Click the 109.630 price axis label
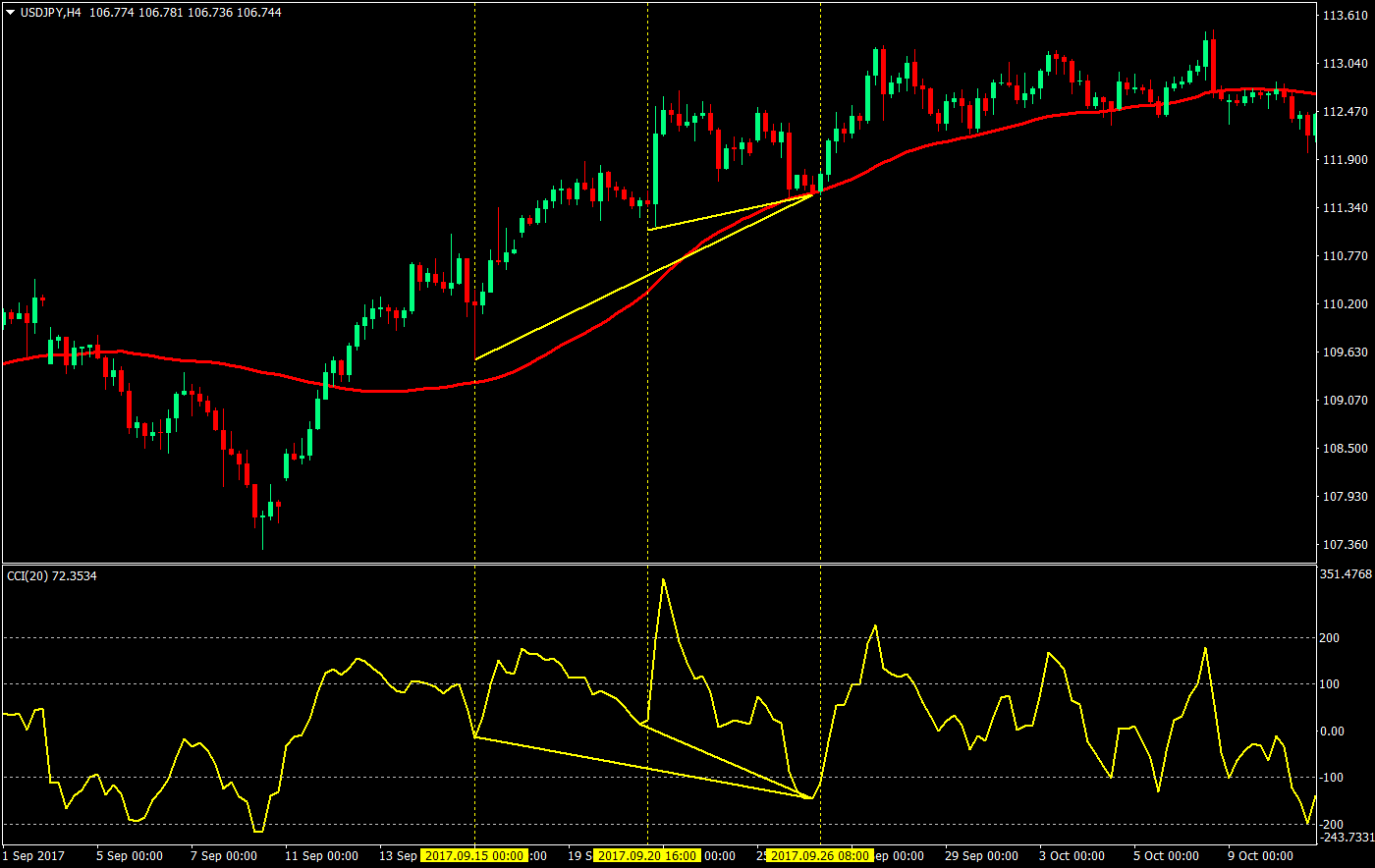The width and height of the screenshot is (1375, 868). pos(1347,352)
